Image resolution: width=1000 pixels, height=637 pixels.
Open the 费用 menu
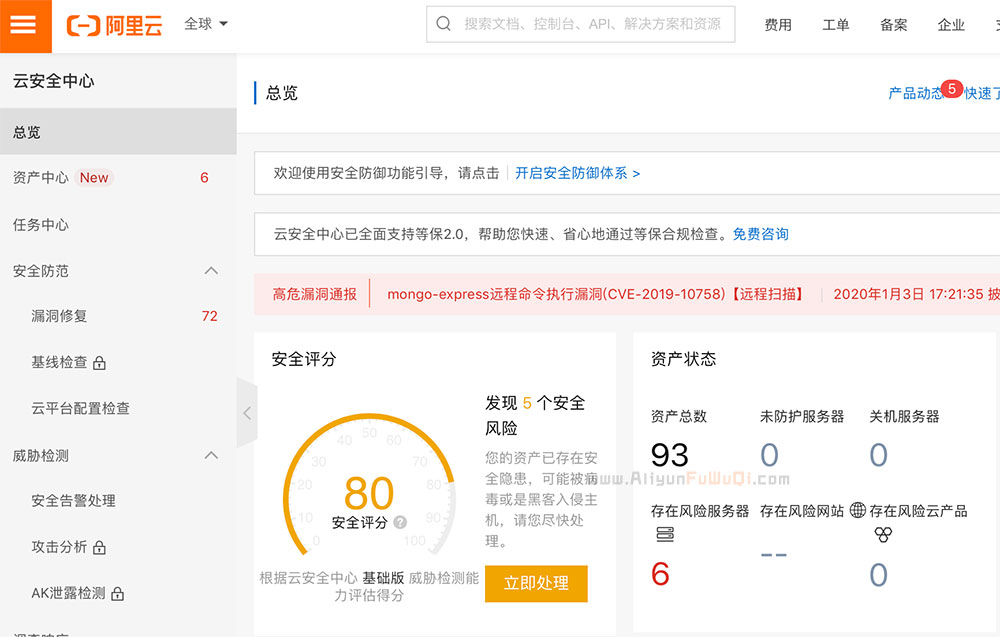coord(778,25)
